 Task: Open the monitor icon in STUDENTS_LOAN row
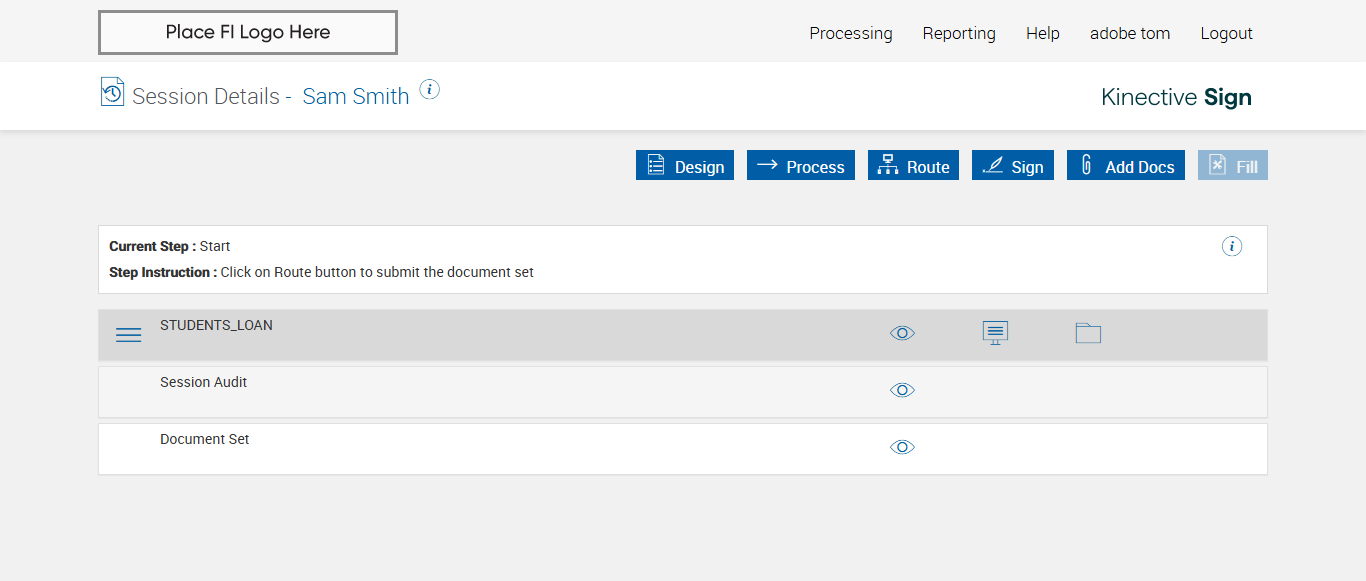pyautogui.click(x=995, y=333)
